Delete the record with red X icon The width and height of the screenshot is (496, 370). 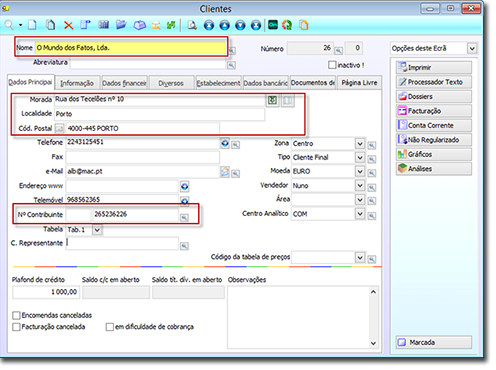click(x=69, y=25)
